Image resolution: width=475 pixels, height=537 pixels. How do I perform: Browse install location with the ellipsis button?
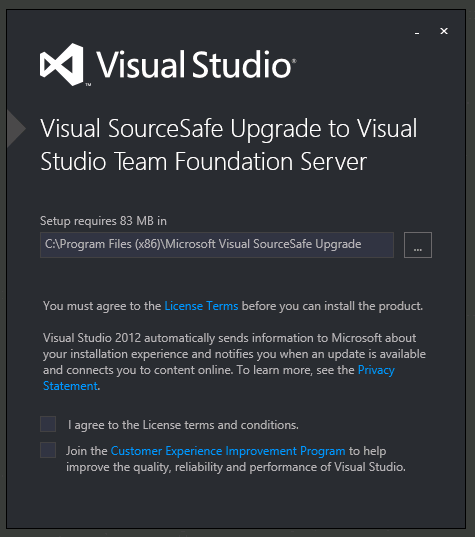pyautogui.click(x=418, y=245)
